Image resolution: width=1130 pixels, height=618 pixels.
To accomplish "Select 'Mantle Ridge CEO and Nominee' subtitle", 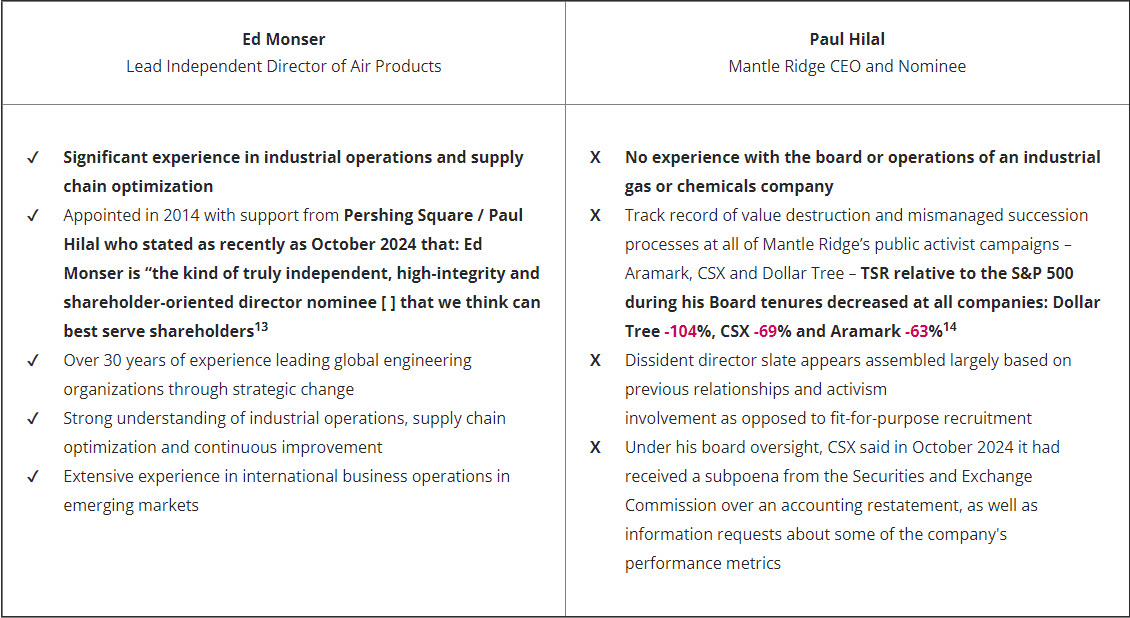I will point(847,66).
